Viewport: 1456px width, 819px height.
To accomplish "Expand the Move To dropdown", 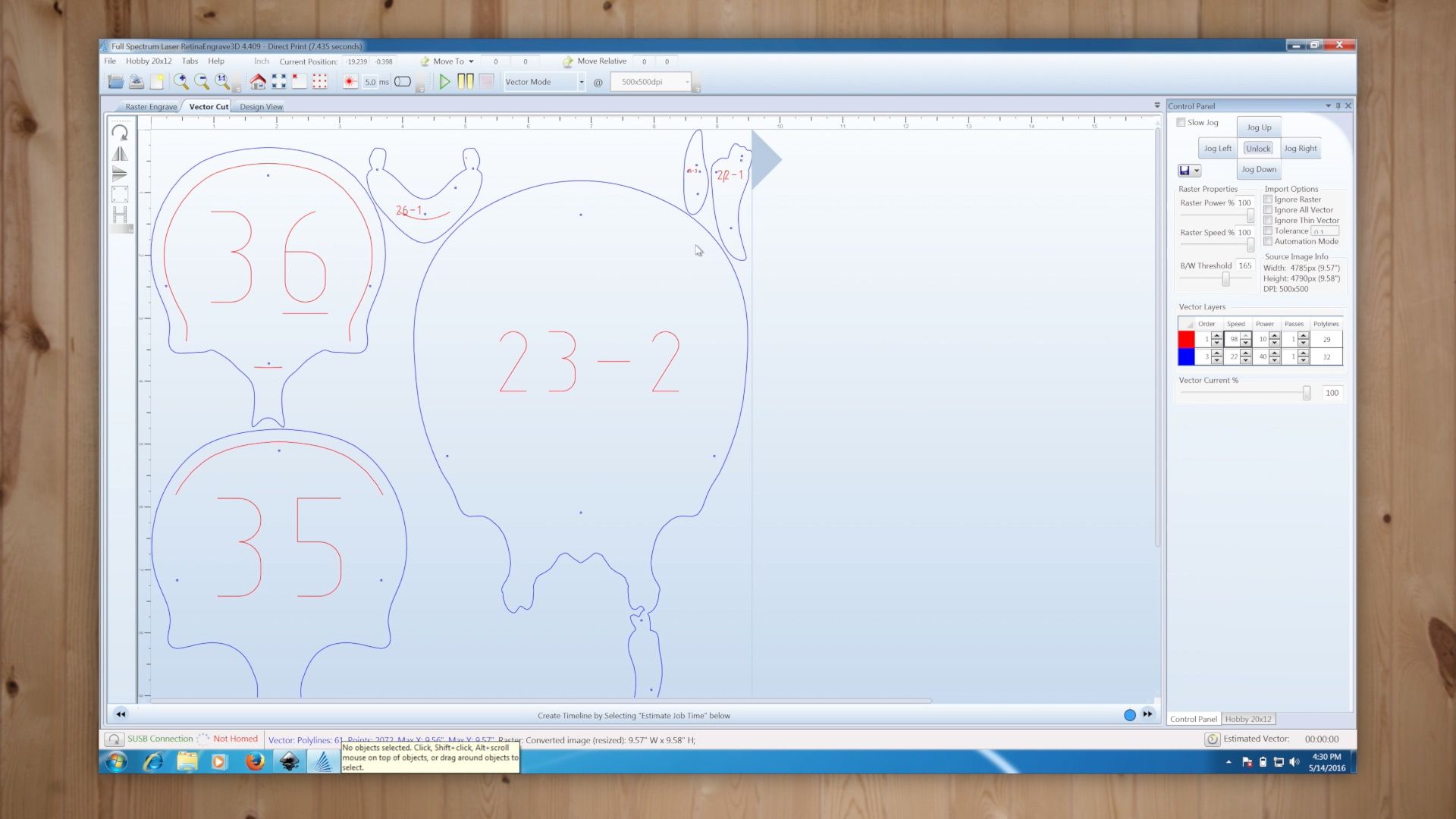I will (470, 61).
